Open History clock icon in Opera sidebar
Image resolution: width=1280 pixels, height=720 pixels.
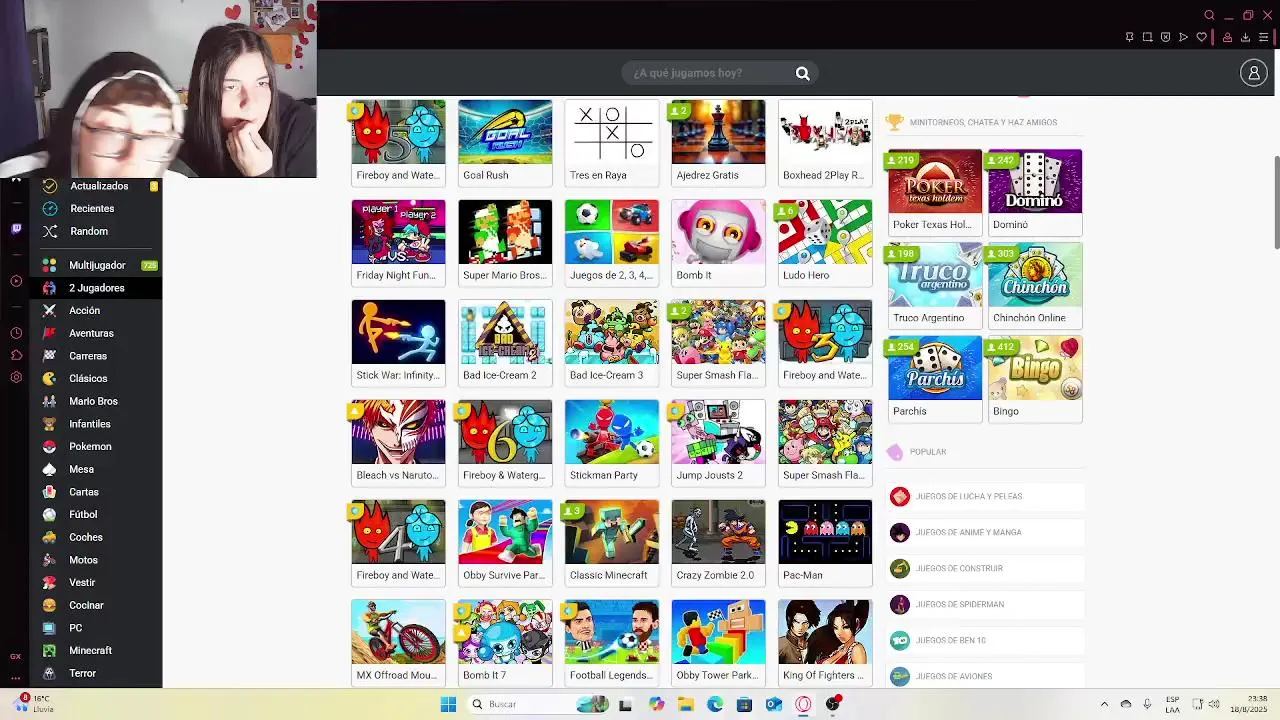[16, 333]
